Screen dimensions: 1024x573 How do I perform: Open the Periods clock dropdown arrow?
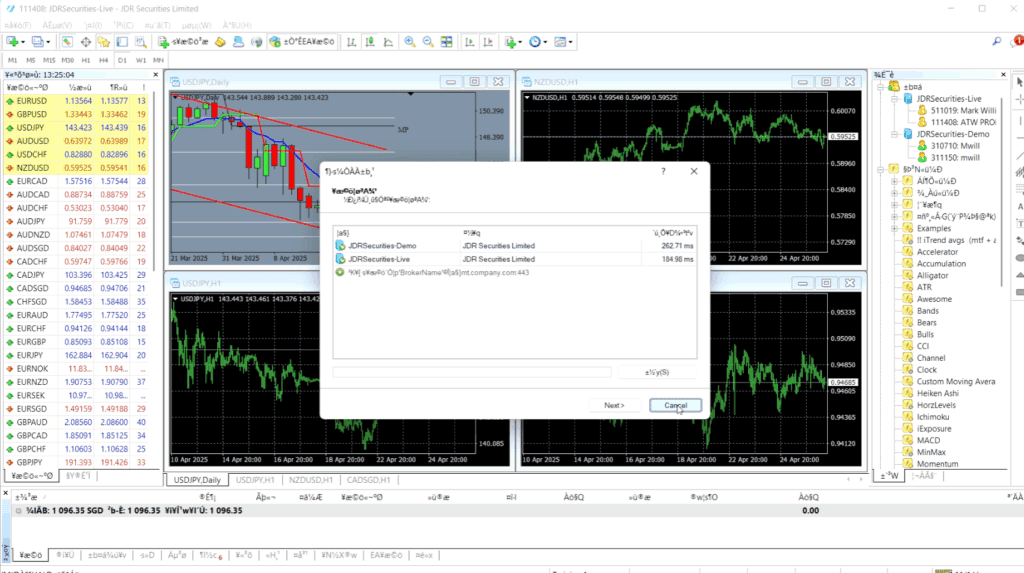545,42
